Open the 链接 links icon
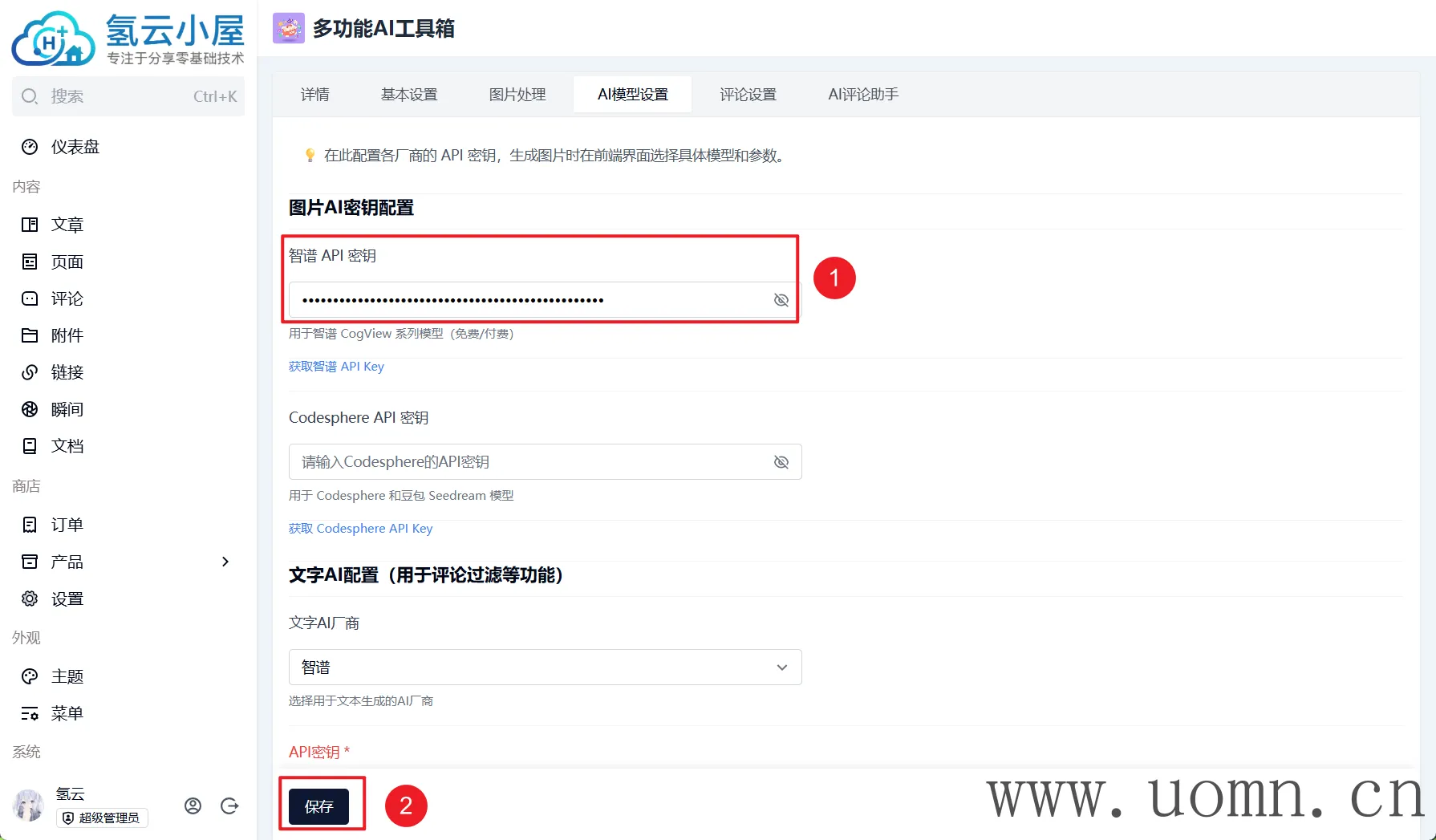Screen dimensions: 1436x840 point(30,372)
